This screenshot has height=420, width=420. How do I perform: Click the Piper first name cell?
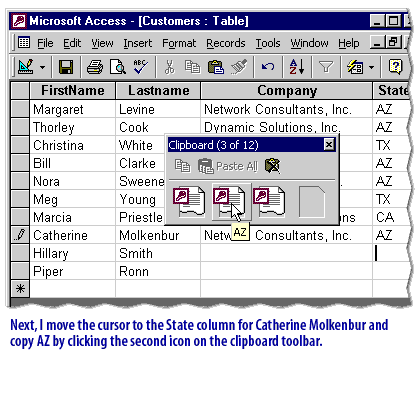(73, 271)
